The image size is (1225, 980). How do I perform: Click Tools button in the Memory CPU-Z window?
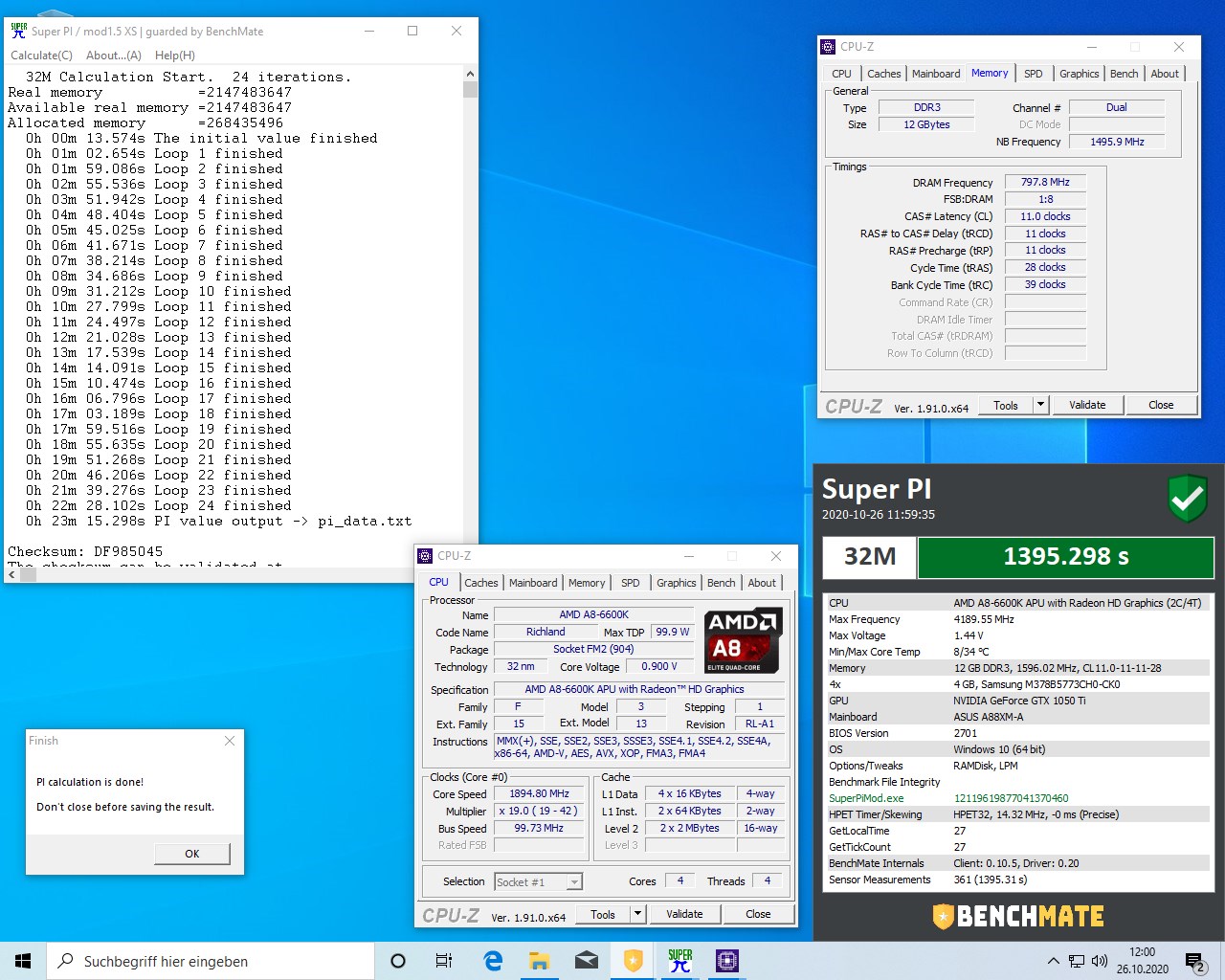[1006, 406]
